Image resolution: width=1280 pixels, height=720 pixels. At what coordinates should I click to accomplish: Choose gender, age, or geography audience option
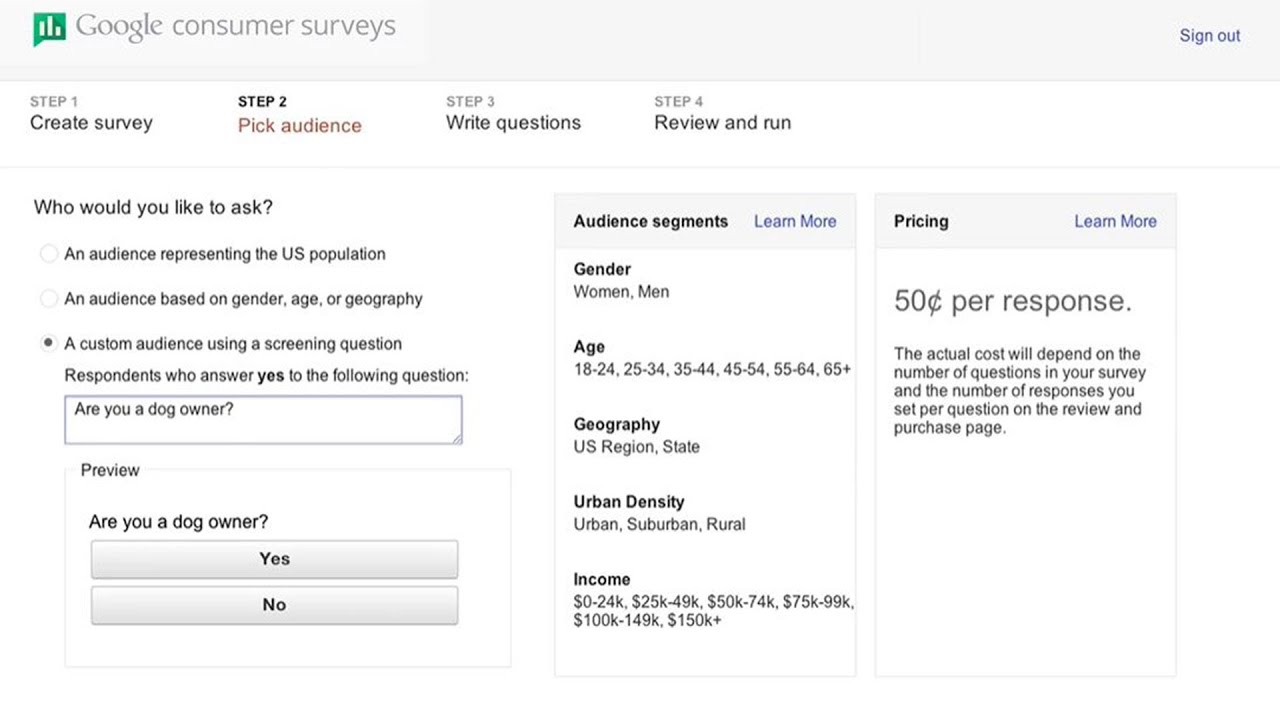click(x=48, y=299)
